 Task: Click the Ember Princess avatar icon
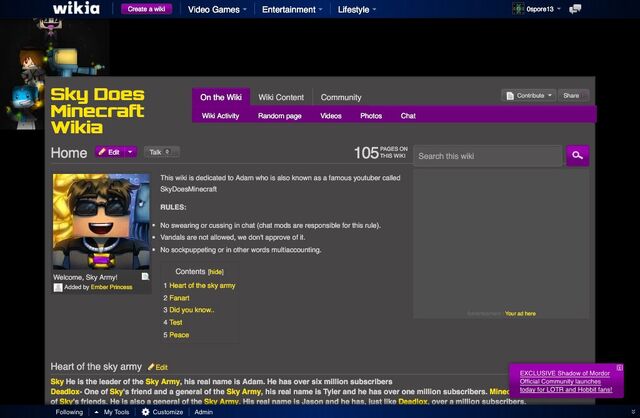(x=58, y=287)
